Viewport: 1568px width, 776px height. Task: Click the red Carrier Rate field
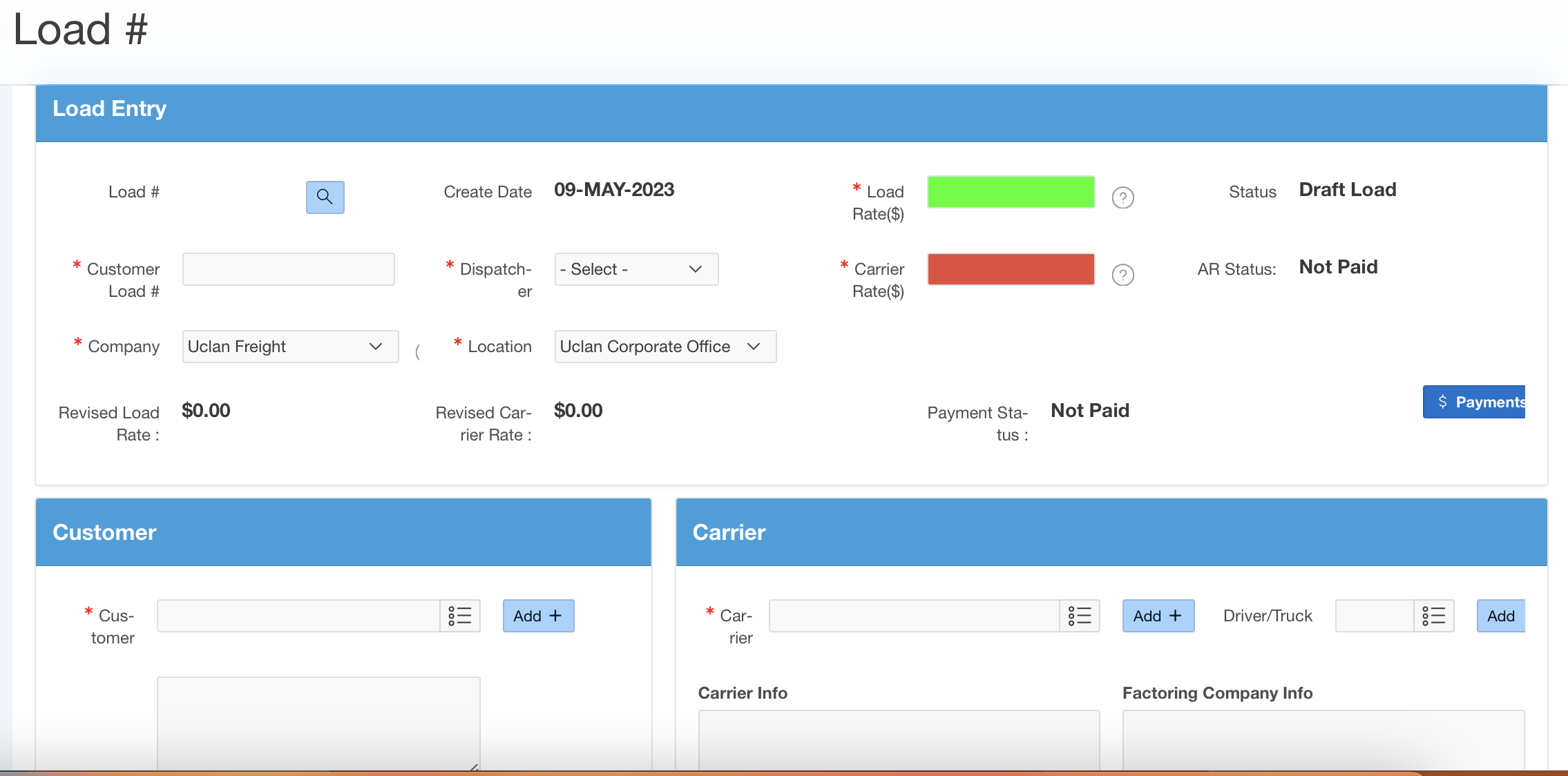(1011, 269)
